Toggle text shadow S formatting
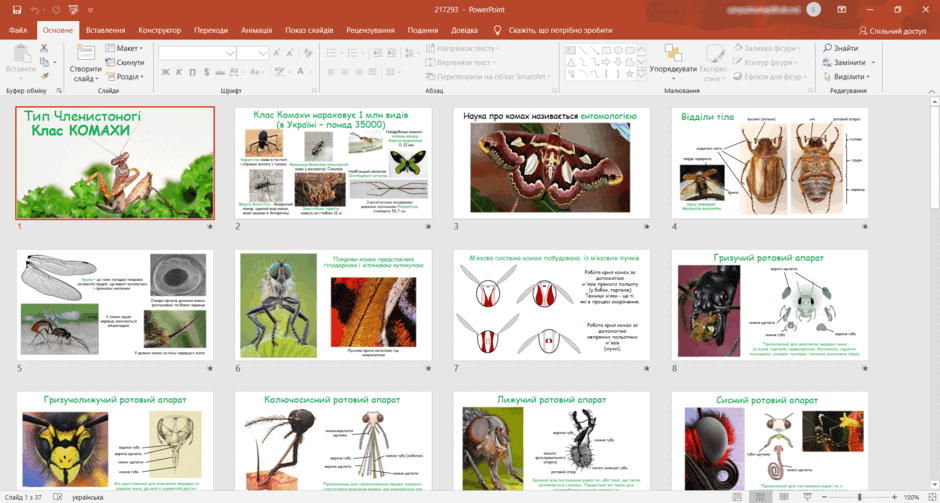 click(x=206, y=71)
